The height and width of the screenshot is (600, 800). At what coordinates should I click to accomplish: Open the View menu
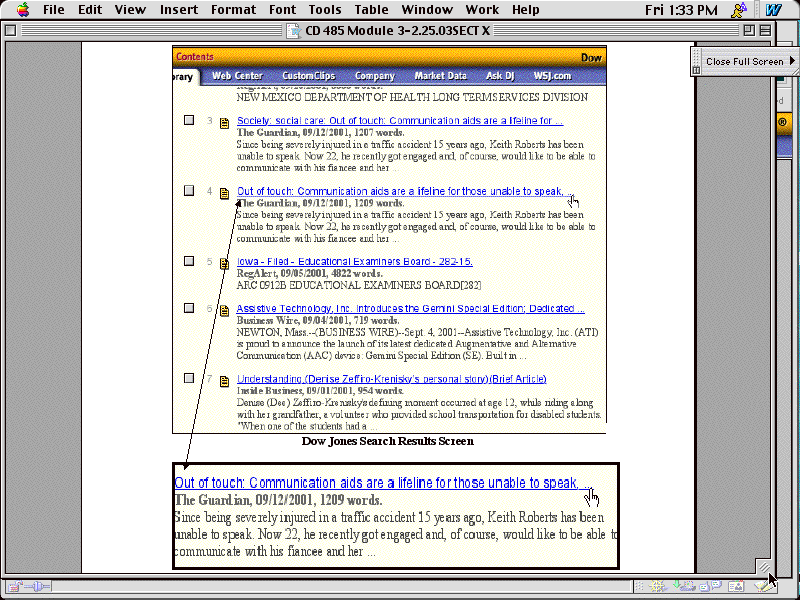[130, 10]
